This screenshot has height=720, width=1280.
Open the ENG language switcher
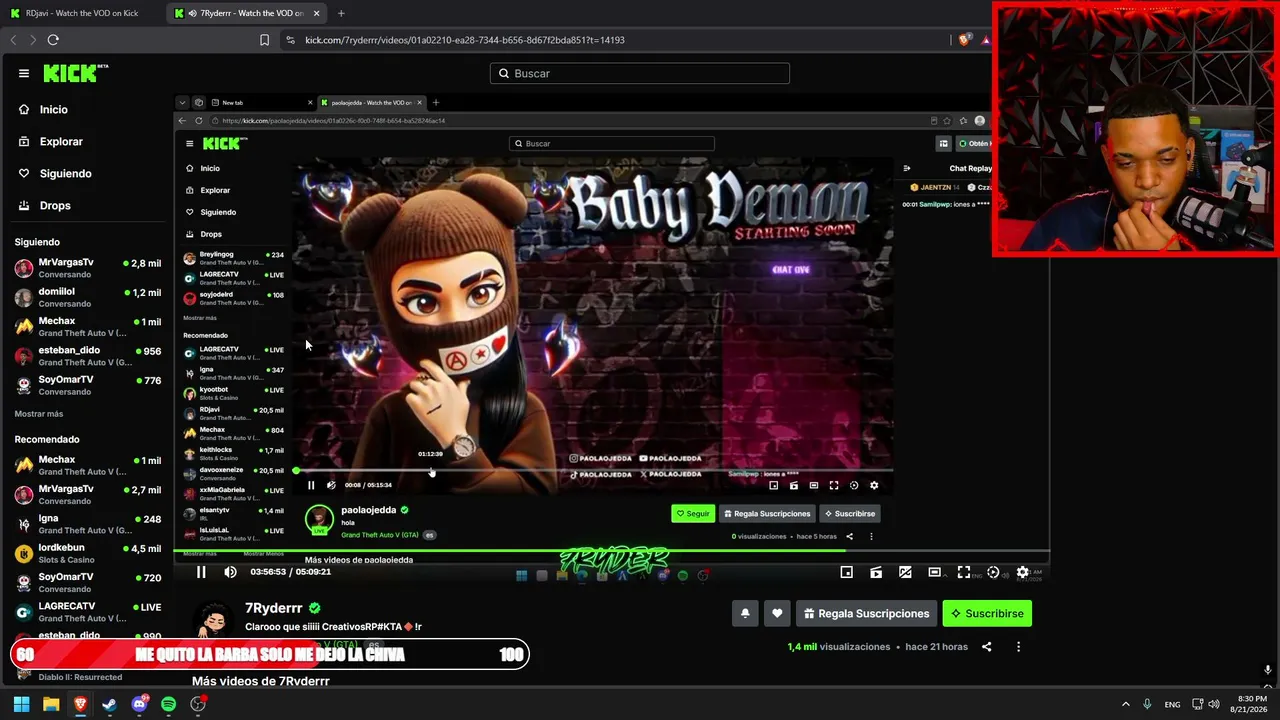click(x=1172, y=704)
